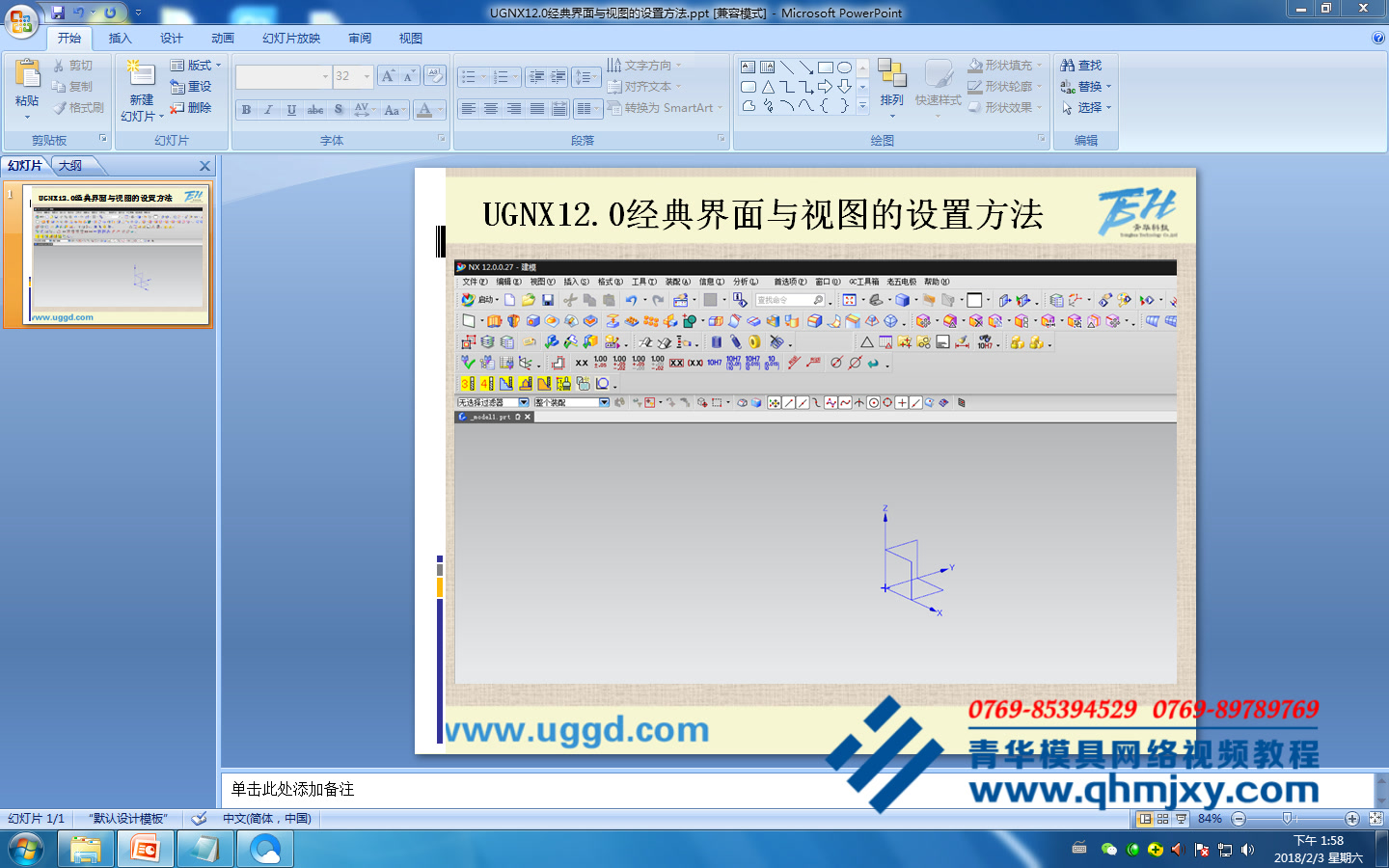Select the right arrow block shape
This screenshot has width=1389, height=868.
pos(826,87)
